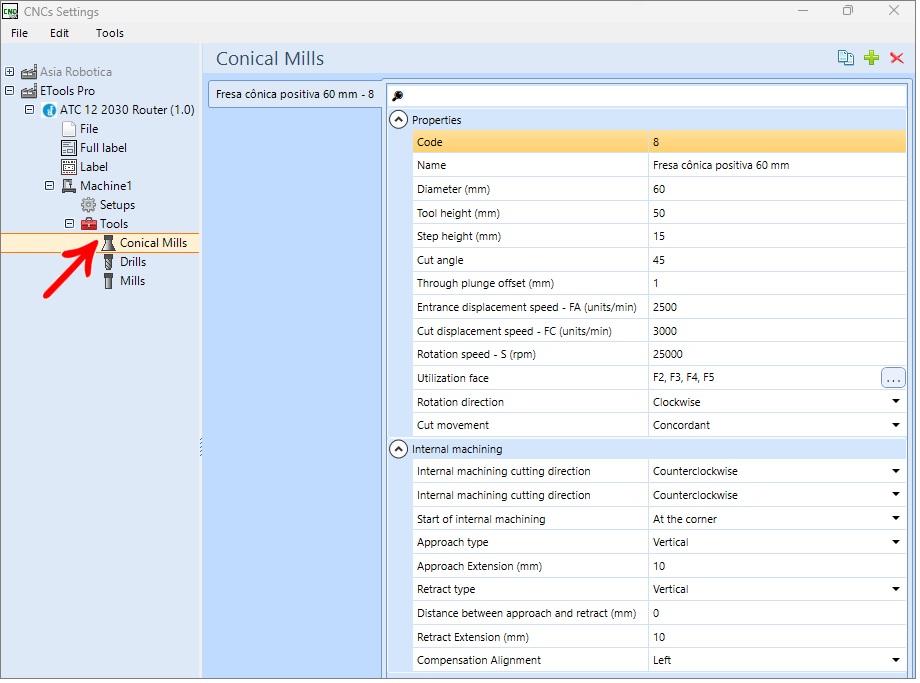This screenshot has height=683, width=920.
Task: Click the Setups gear icon
Action: pyautogui.click(x=89, y=205)
